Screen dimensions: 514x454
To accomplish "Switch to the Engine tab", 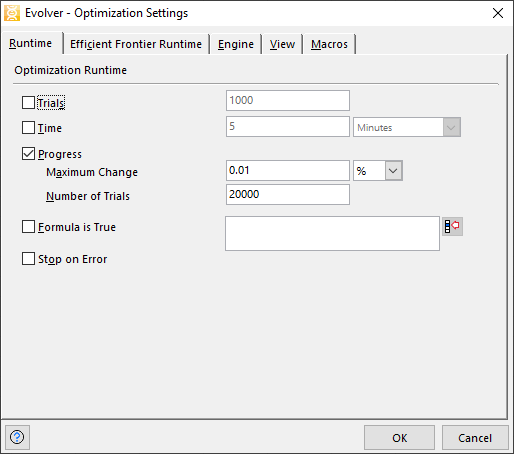I will tap(236, 44).
